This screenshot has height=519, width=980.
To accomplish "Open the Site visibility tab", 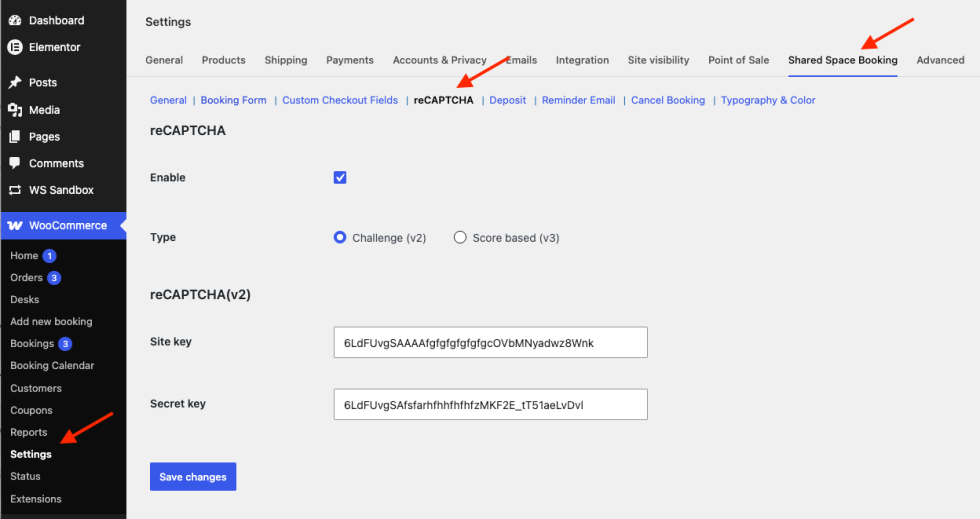I will 659,60.
